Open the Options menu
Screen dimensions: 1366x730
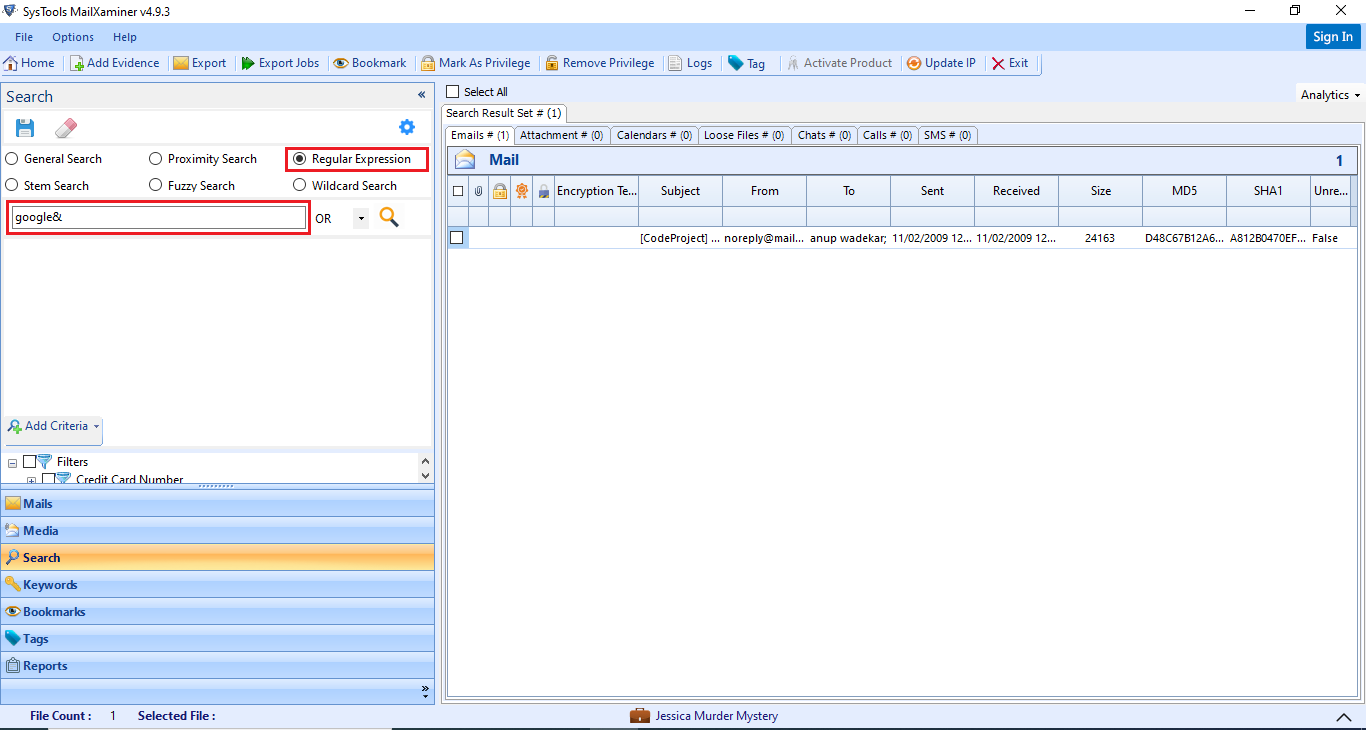pos(72,36)
